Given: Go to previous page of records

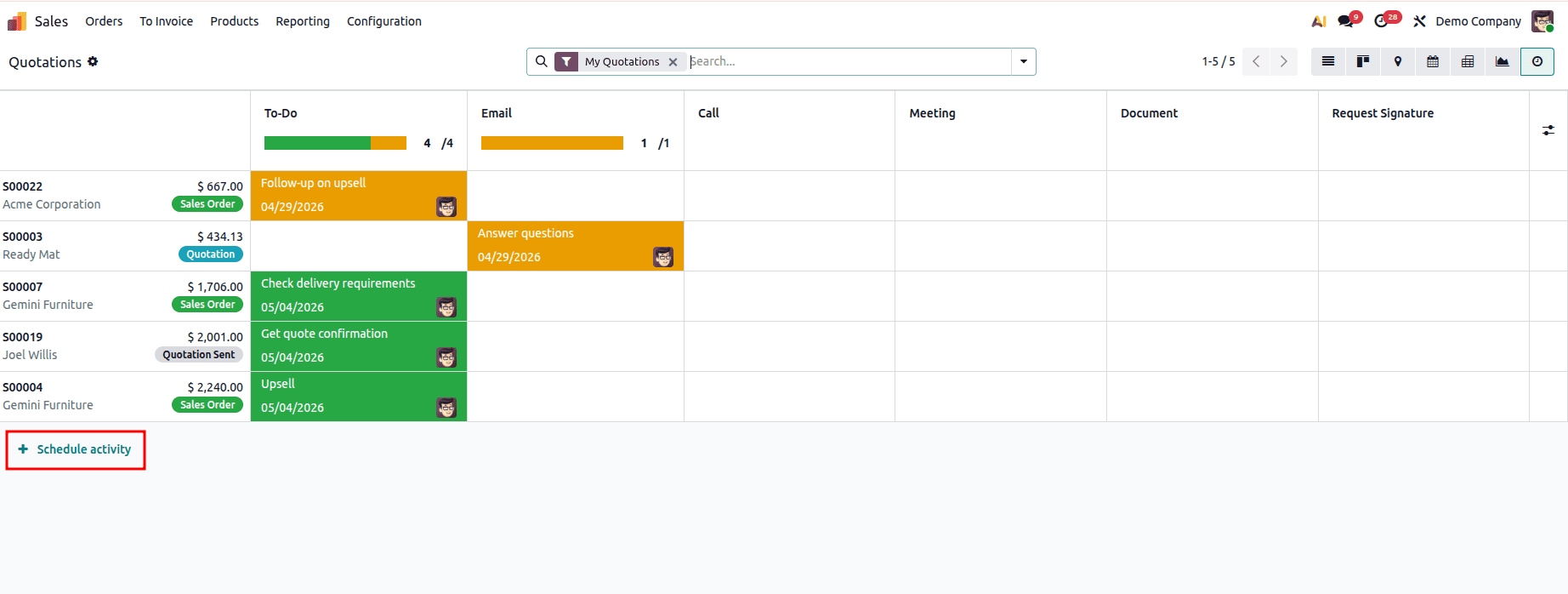Looking at the screenshot, I should [1256, 61].
